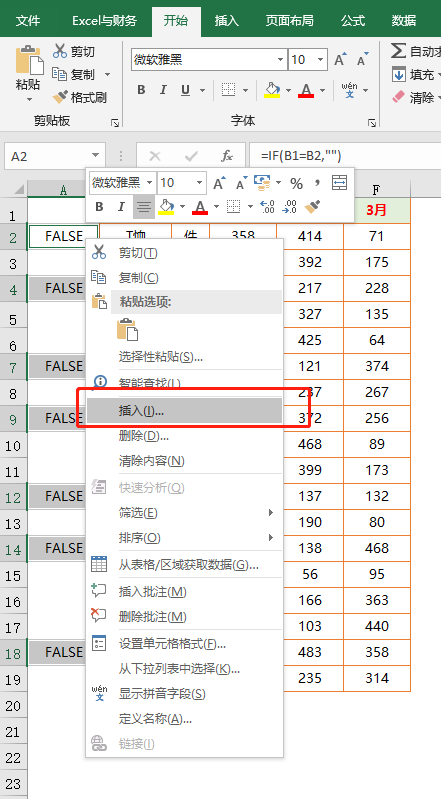Toggle Italic in the mini toolbar
The height and width of the screenshot is (799, 441).
tap(121, 207)
